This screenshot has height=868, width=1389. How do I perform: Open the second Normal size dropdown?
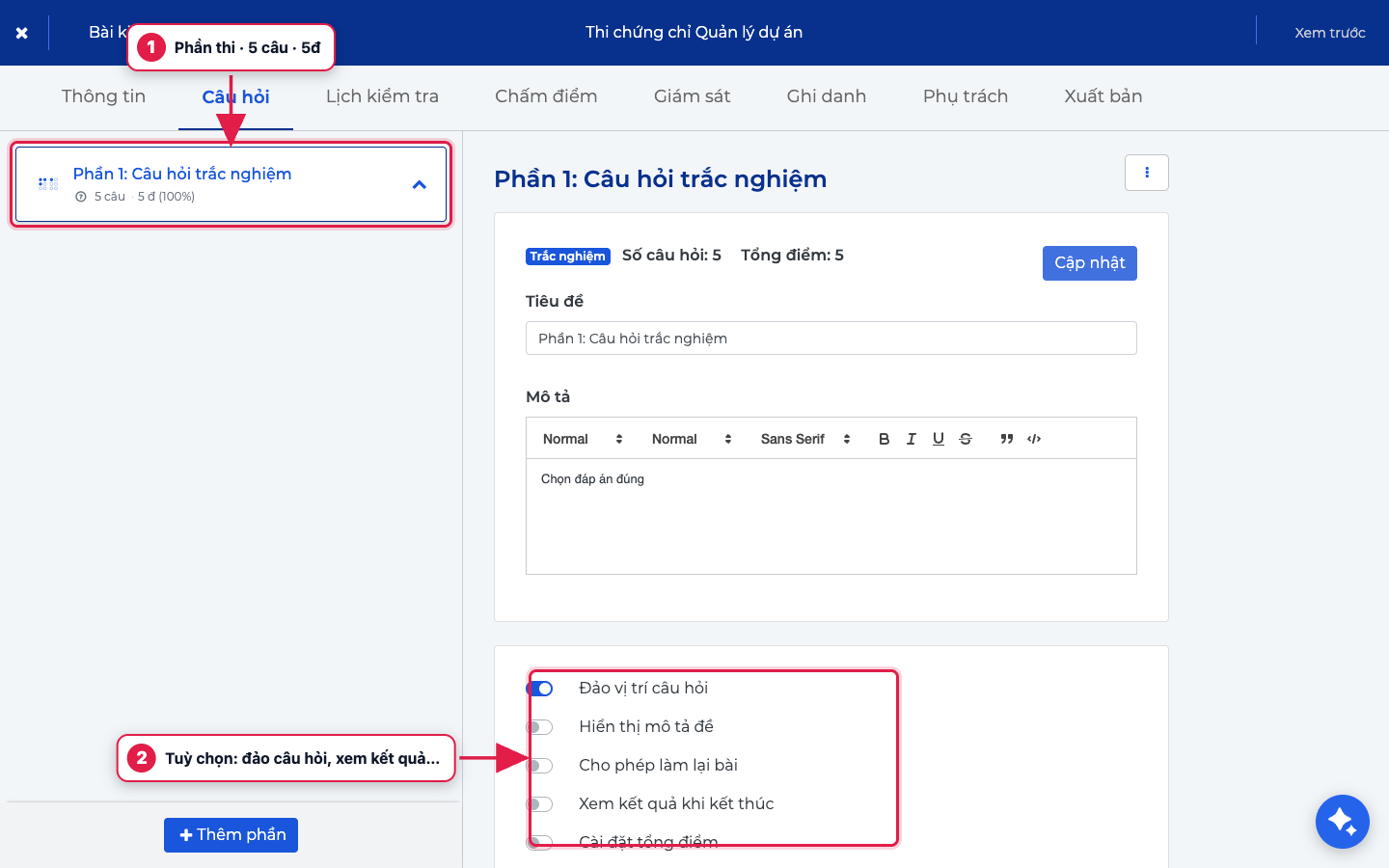coord(692,439)
